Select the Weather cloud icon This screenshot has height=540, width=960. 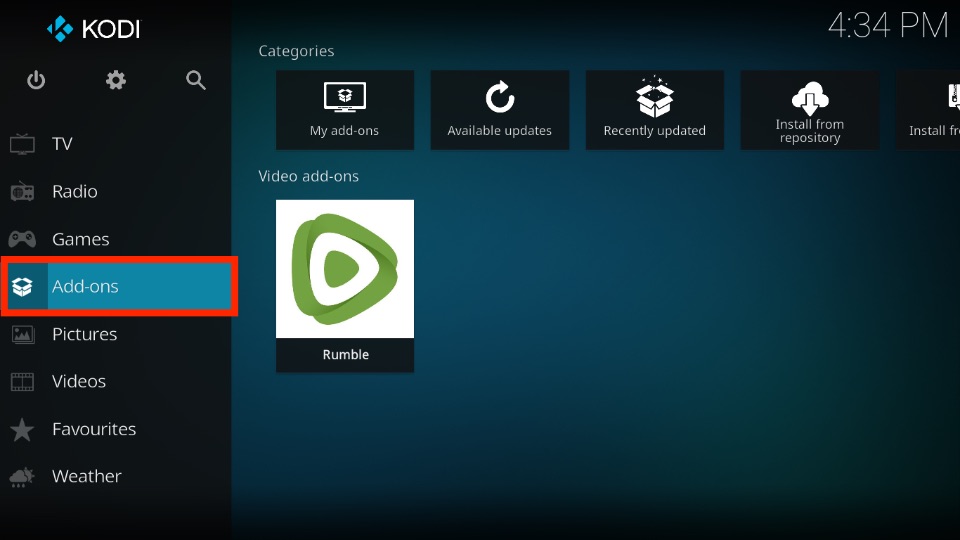click(22, 477)
